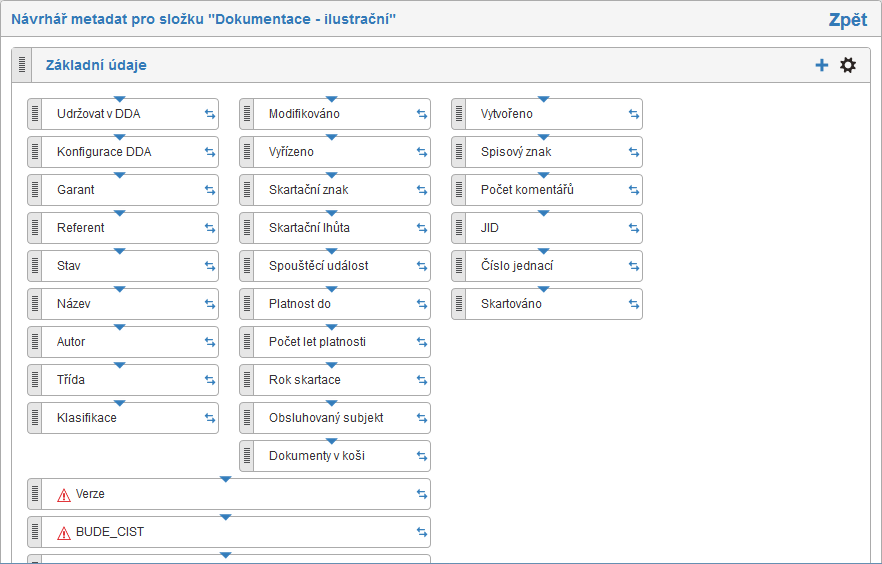882x564 pixels.
Task: Click the swap arrows icon on Skartační znak
Action: 422,190
